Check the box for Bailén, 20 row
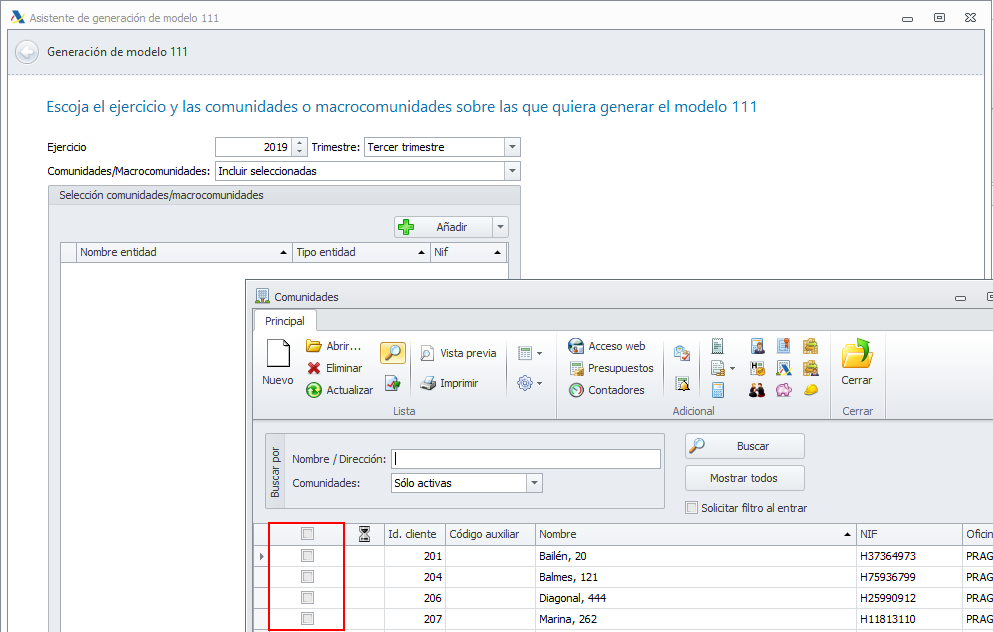The width and height of the screenshot is (993, 632). pos(308,556)
